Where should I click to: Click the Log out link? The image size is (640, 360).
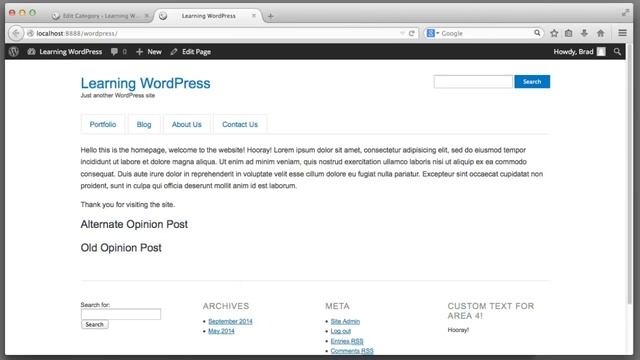tap(340, 331)
